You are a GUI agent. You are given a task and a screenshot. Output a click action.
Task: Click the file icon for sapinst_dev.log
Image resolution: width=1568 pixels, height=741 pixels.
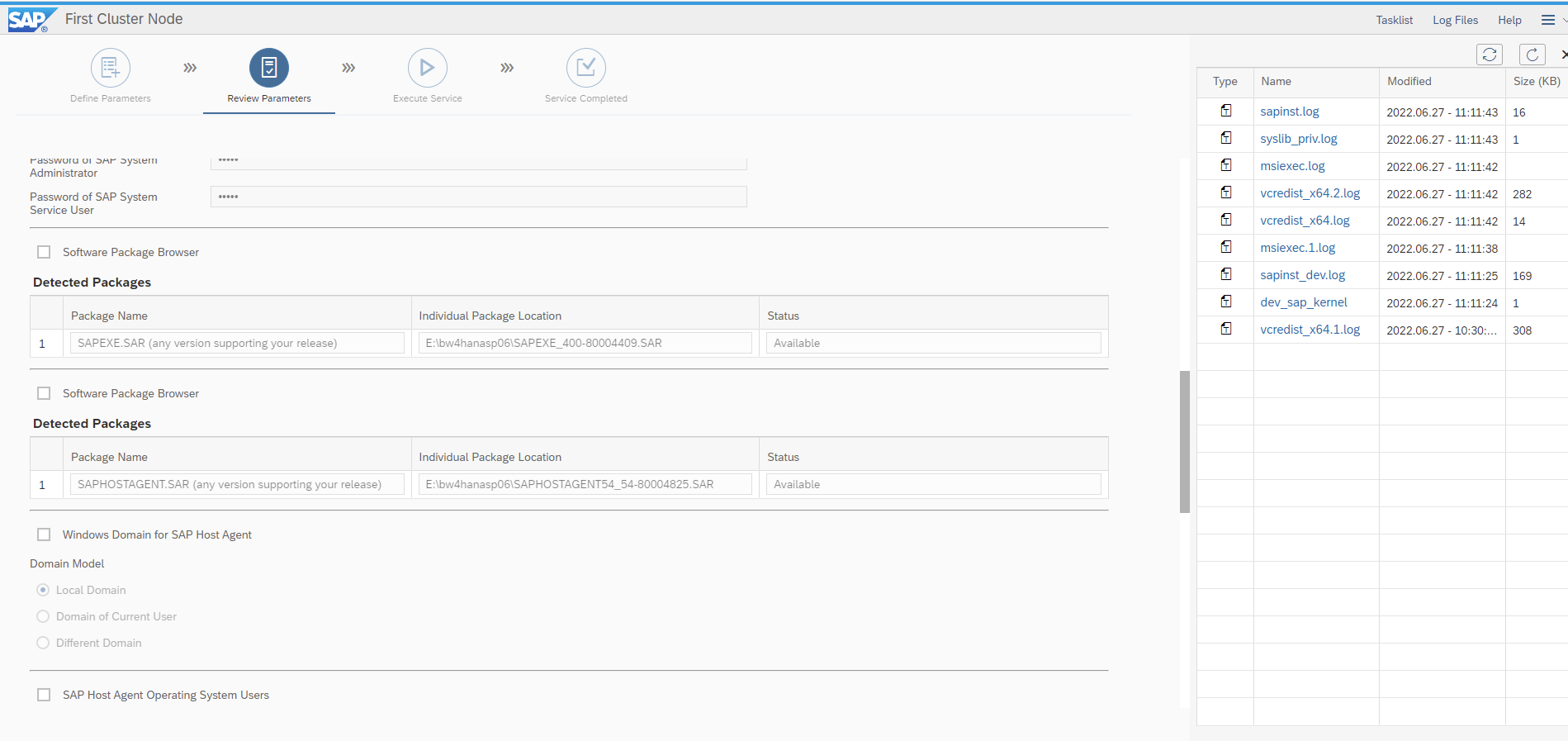click(x=1226, y=274)
